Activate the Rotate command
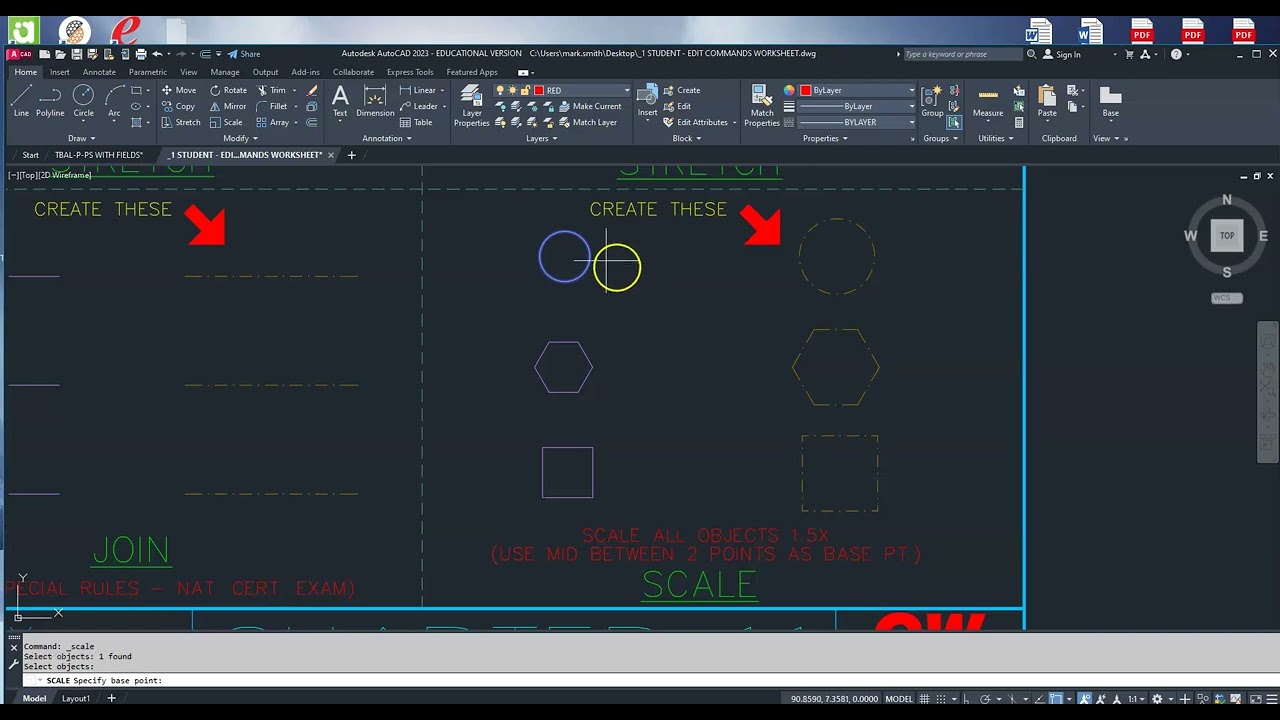The width and height of the screenshot is (1280, 720). (227, 90)
